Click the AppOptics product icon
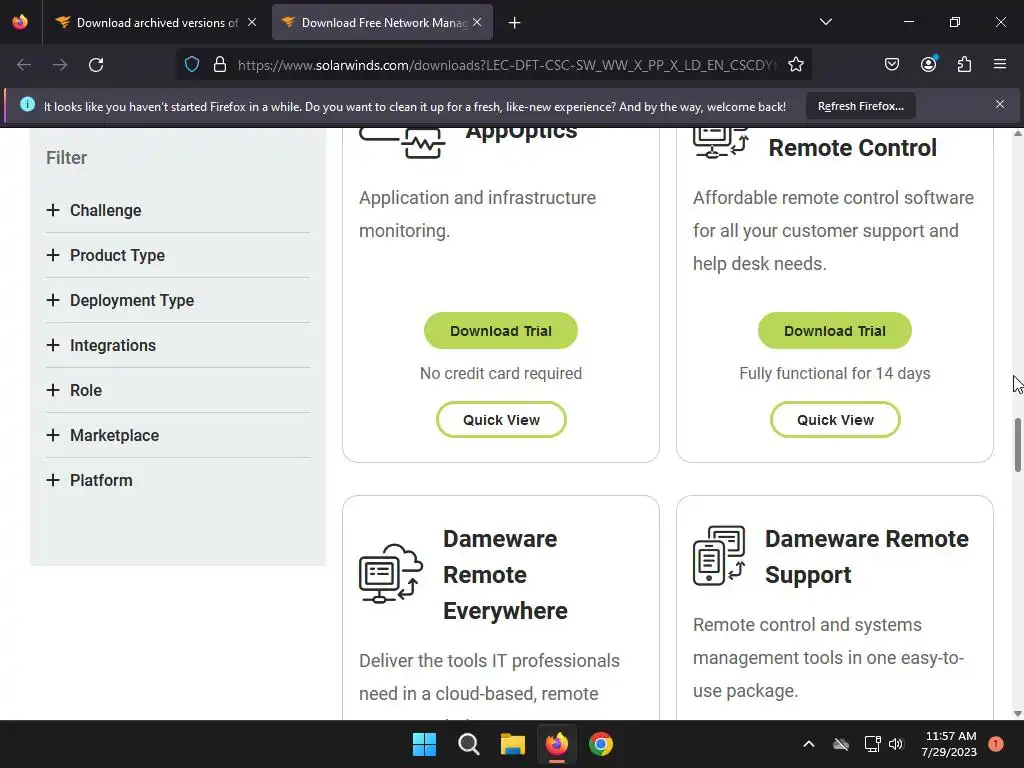 402,142
